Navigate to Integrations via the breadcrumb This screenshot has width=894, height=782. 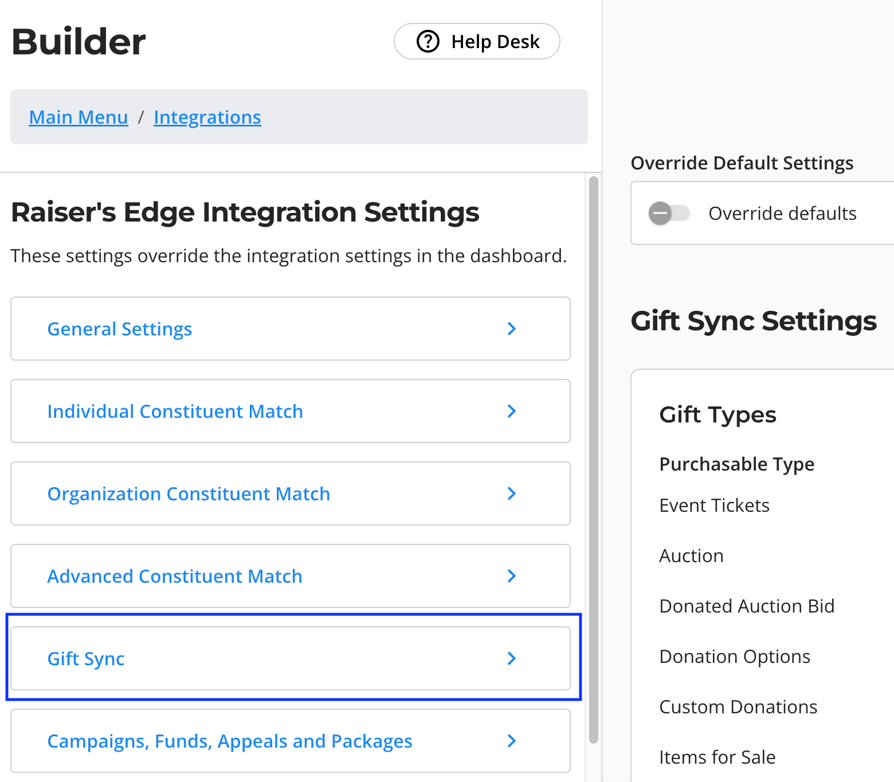(x=207, y=117)
